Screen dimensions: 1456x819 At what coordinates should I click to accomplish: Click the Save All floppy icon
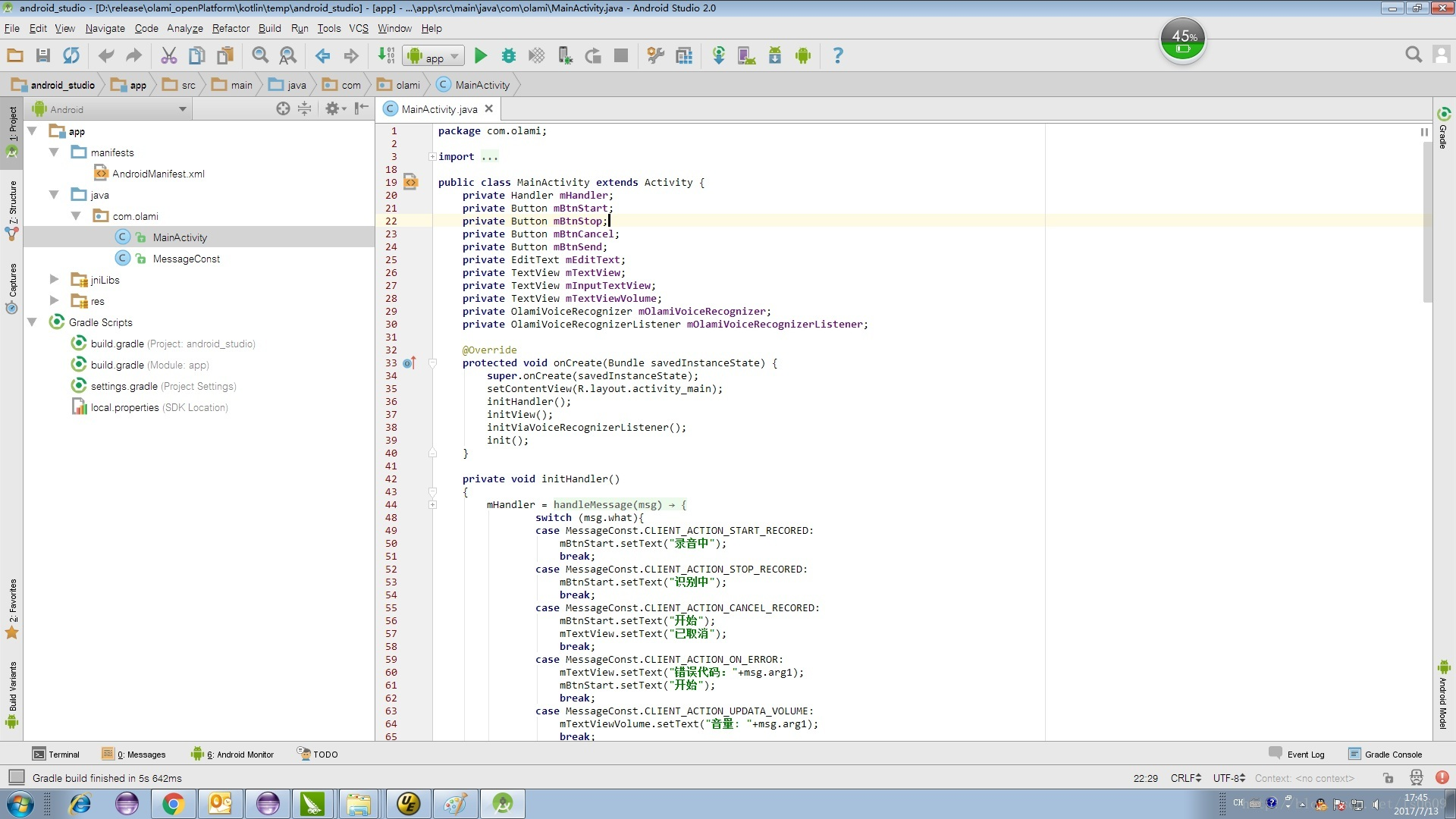(x=42, y=55)
